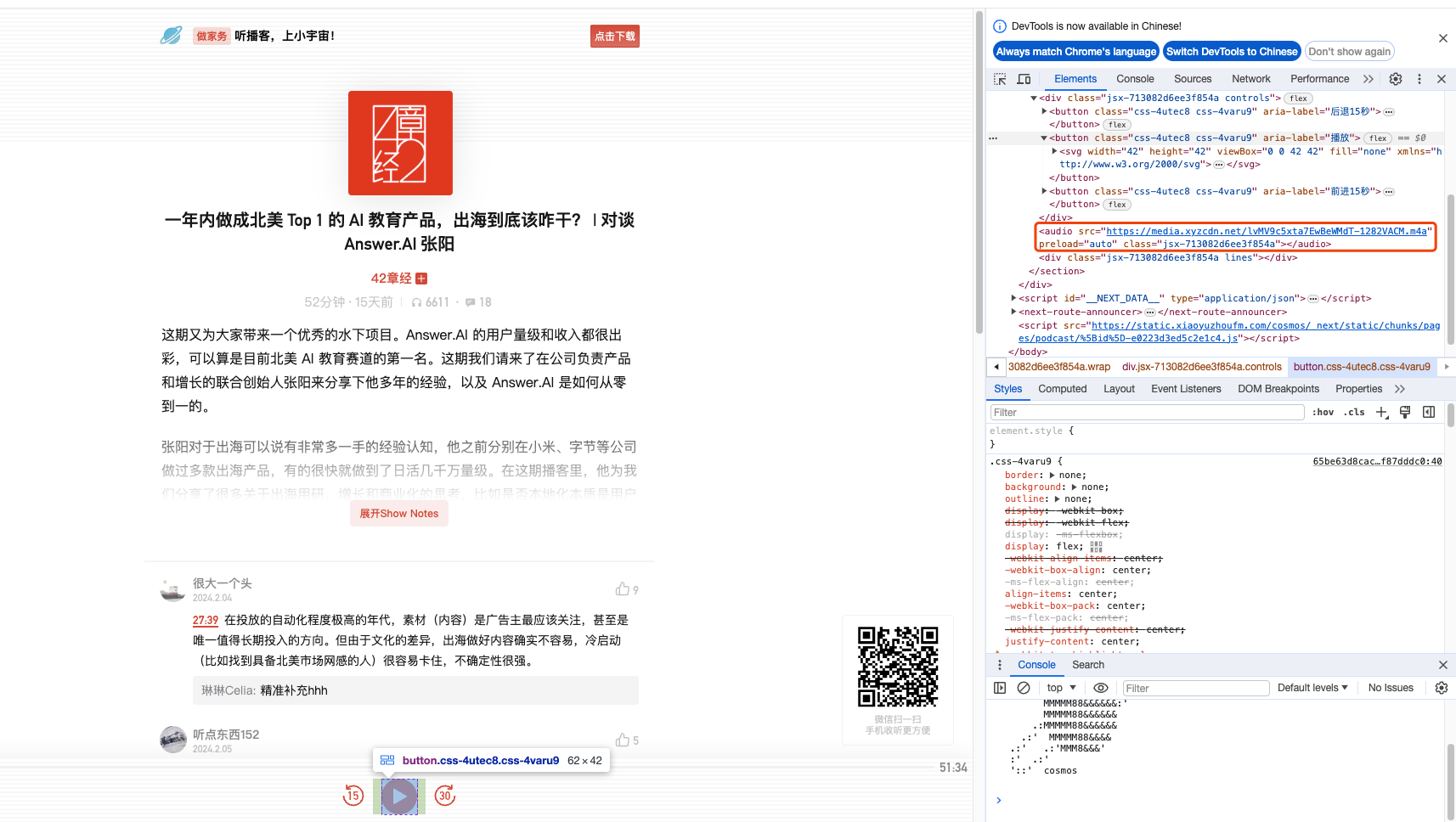
Task: Switch to the Elements tab
Action: [1075, 79]
